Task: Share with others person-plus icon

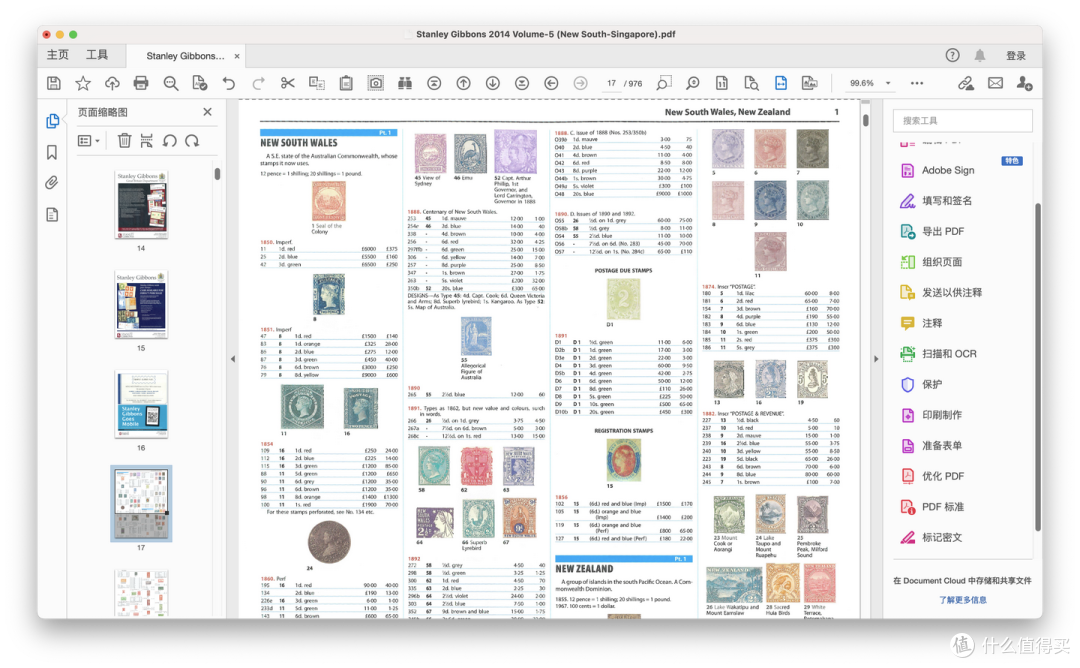Action: 1024,83
